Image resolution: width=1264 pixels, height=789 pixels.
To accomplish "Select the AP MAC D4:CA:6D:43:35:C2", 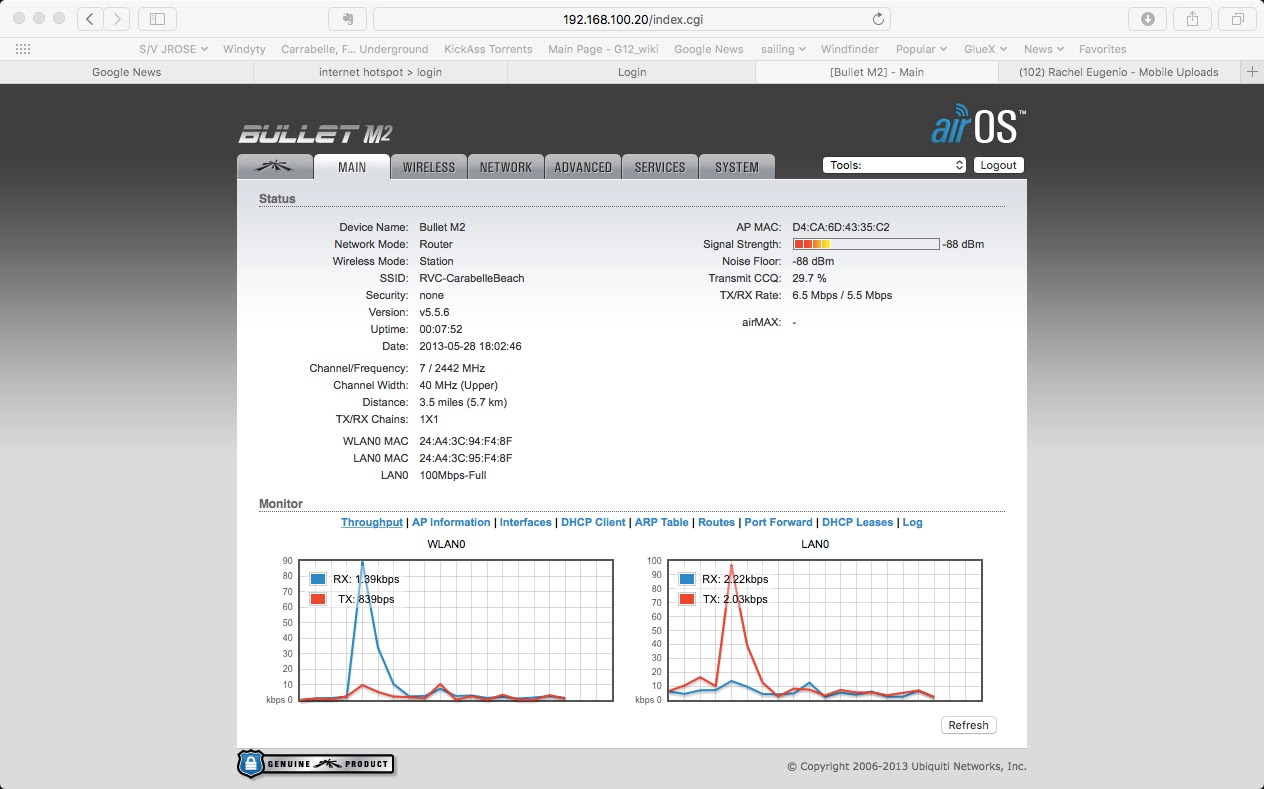I will coord(841,227).
